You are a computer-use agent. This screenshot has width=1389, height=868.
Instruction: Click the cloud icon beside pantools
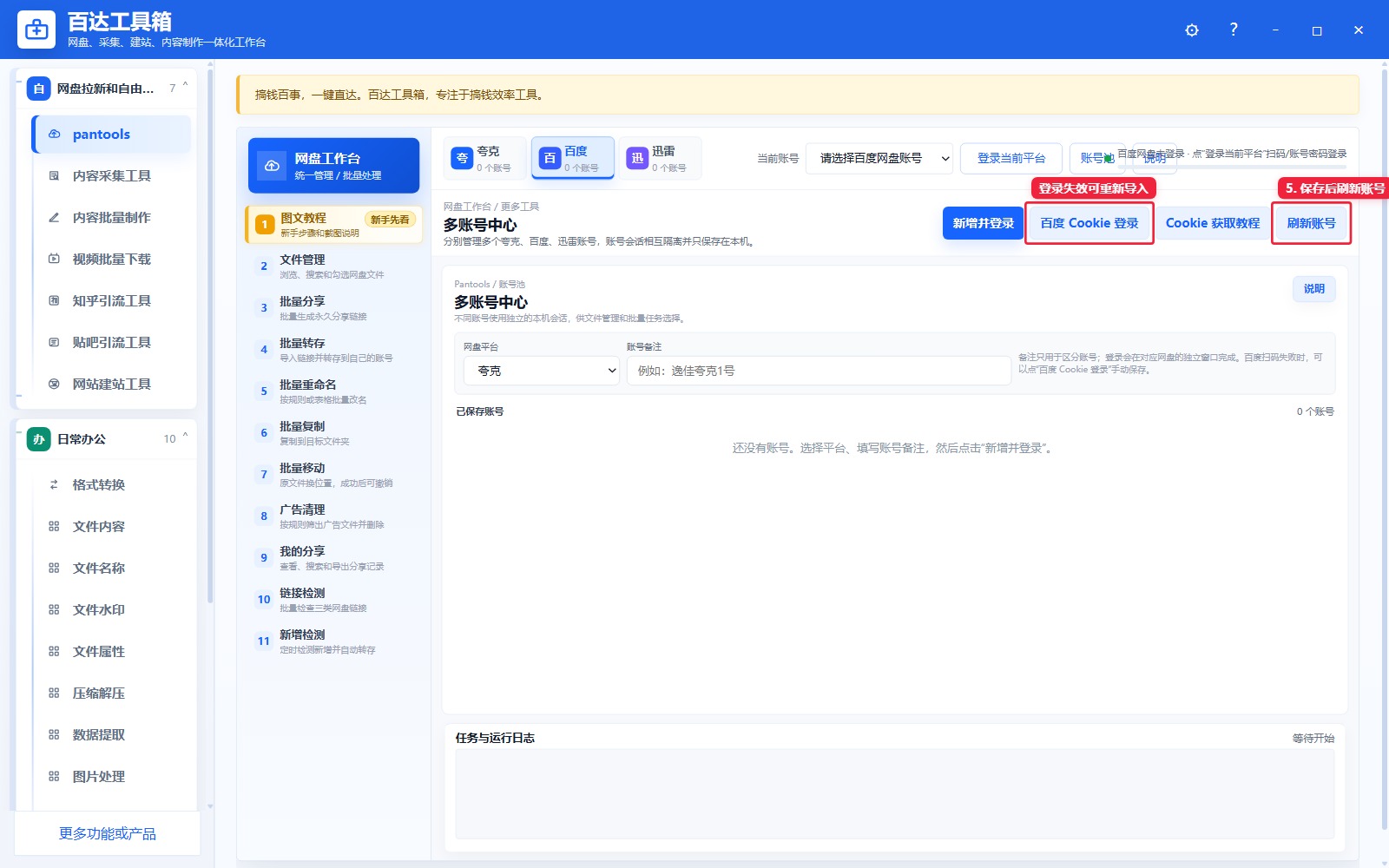[x=54, y=135]
